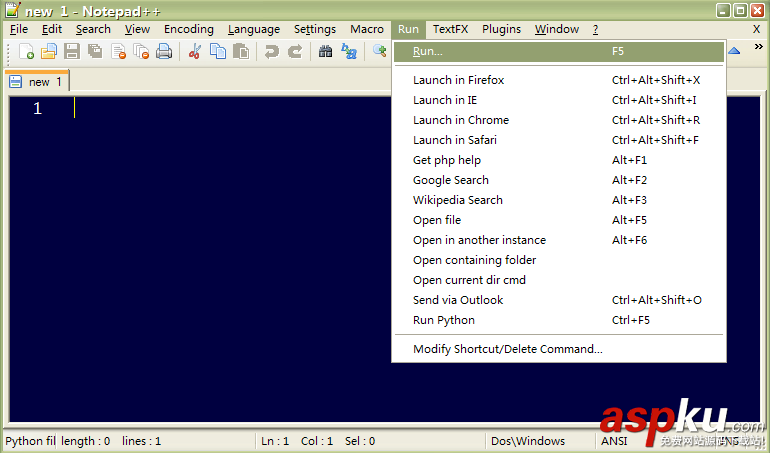Open Find with the binoculars icon

(x=325, y=51)
